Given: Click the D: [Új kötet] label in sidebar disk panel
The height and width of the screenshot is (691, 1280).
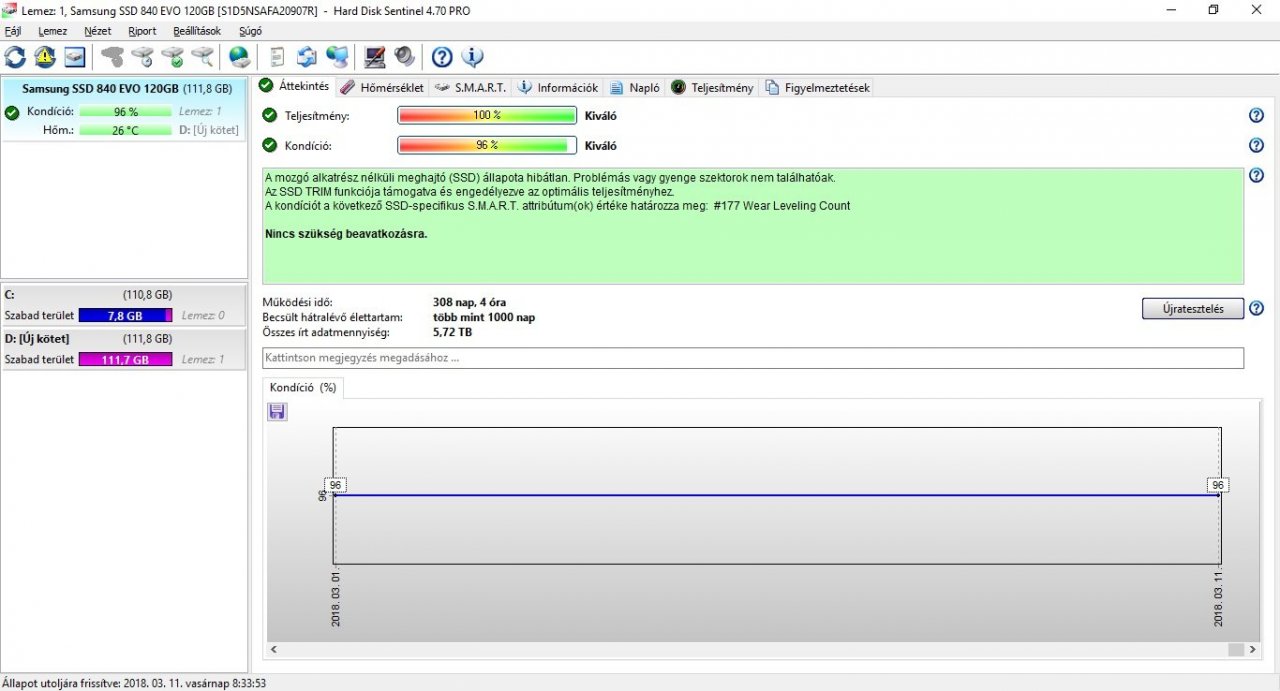Looking at the screenshot, I should pyautogui.click(x=208, y=130).
